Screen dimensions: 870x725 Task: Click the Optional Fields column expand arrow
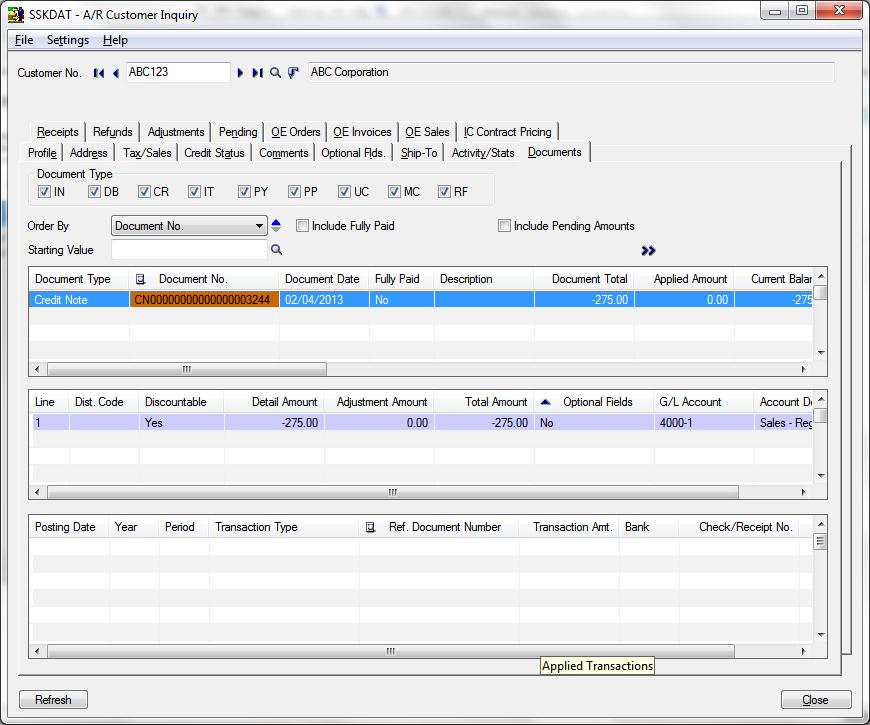(545, 402)
